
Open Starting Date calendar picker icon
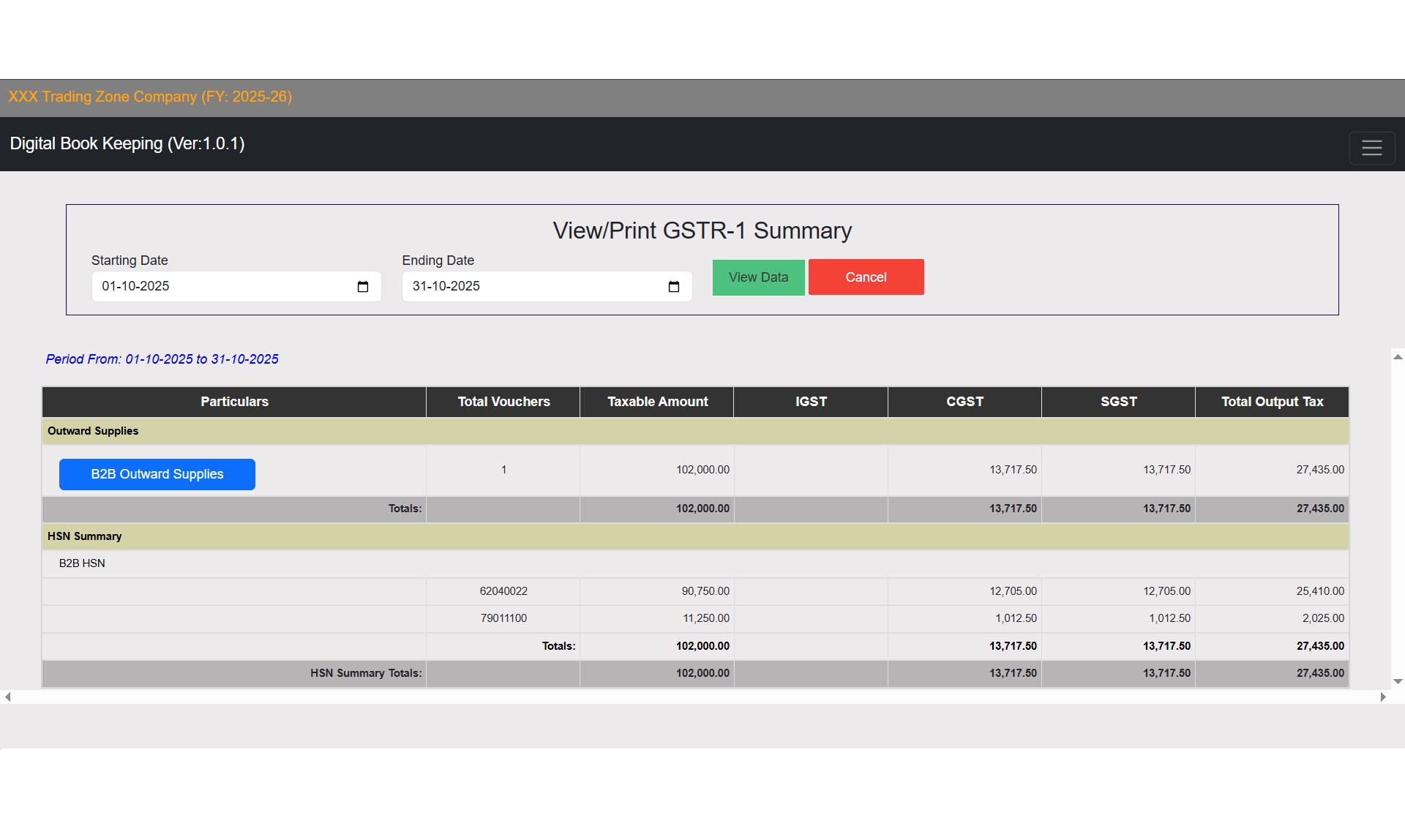[x=363, y=287]
